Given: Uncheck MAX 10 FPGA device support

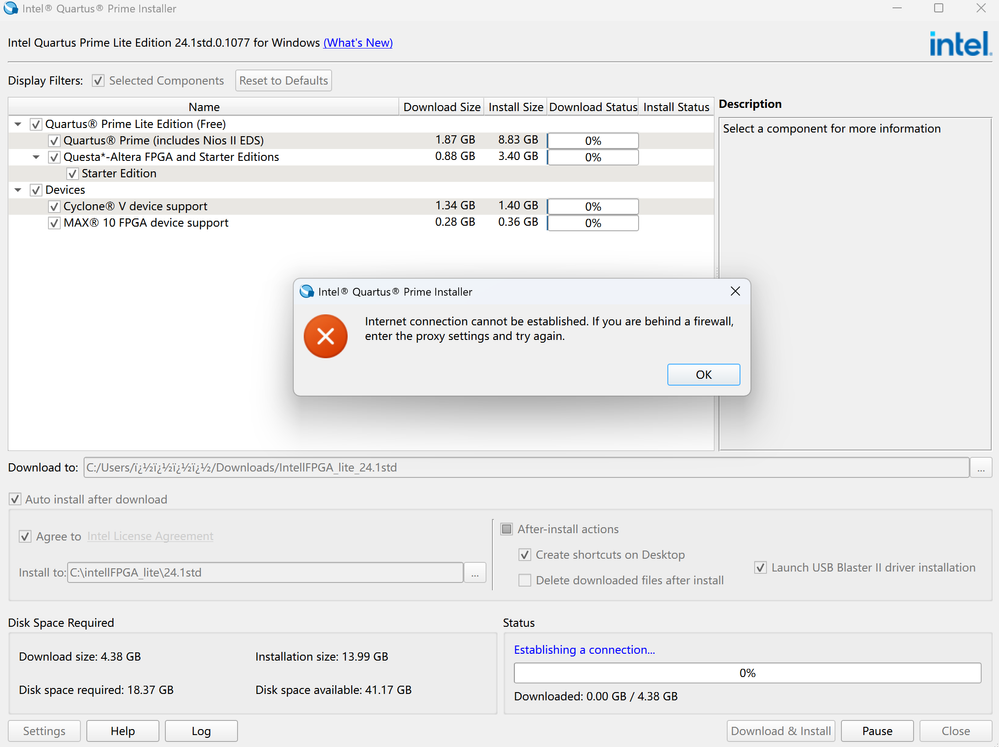Looking at the screenshot, I should click(54, 223).
